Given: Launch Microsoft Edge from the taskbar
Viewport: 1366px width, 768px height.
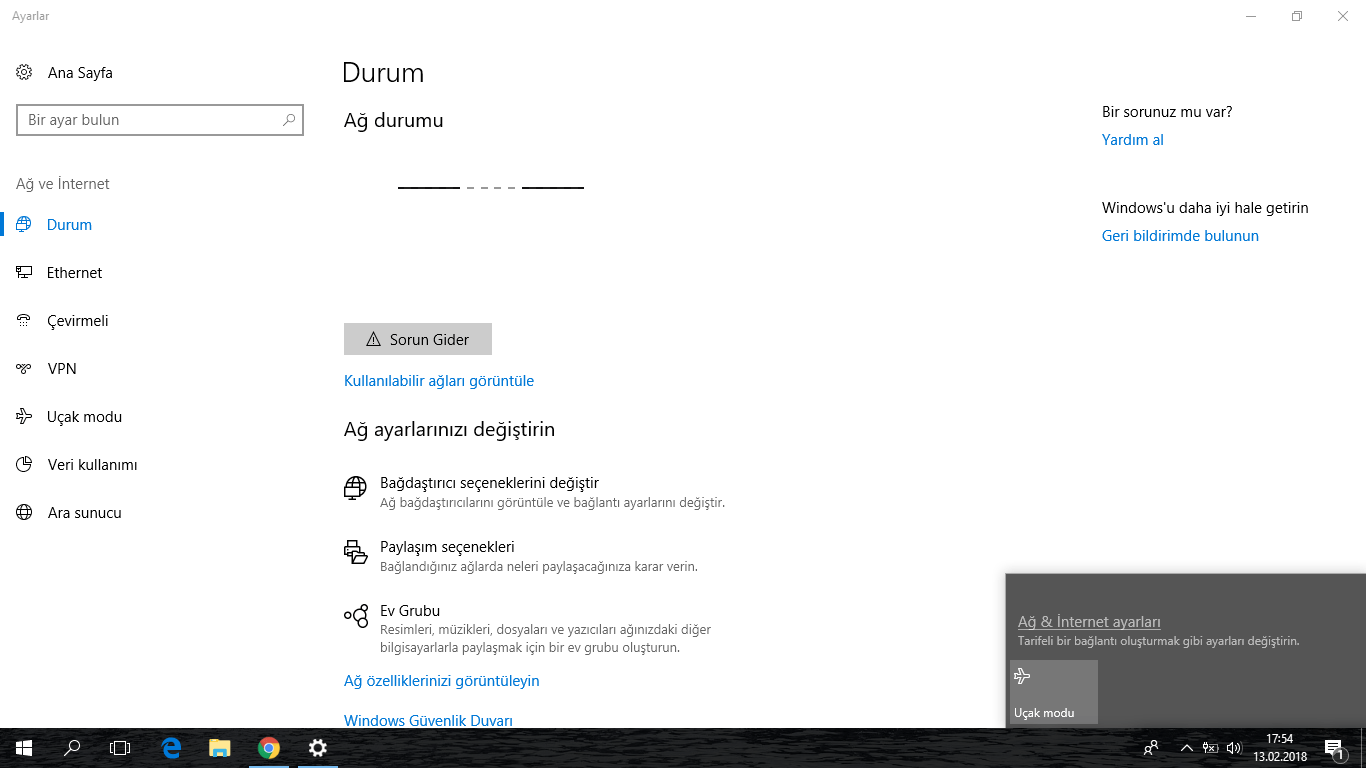Looking at the screenshot, I should [171, 748].
